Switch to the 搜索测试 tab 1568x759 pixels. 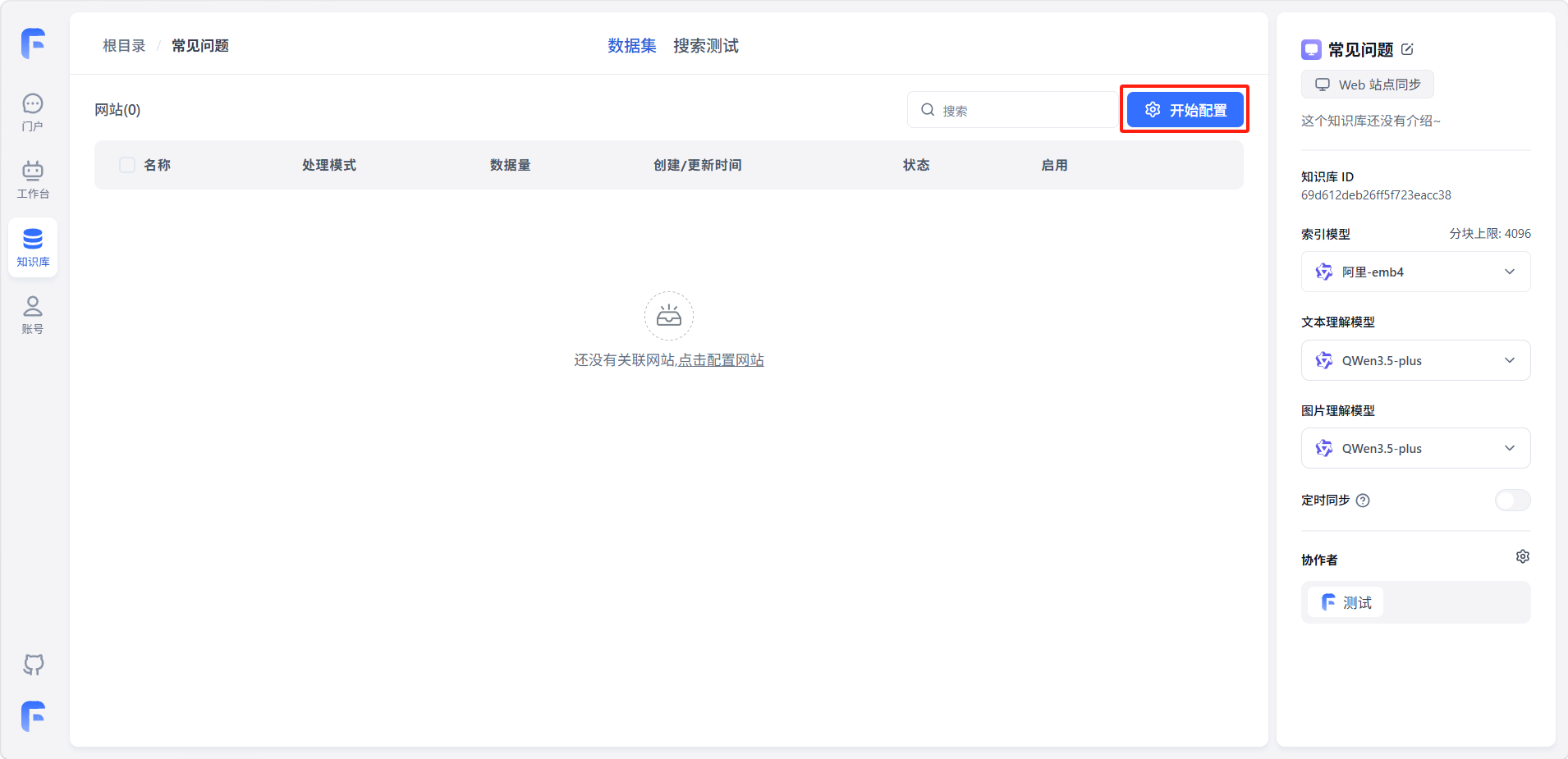pyautogui.click(x=705, y=46)
